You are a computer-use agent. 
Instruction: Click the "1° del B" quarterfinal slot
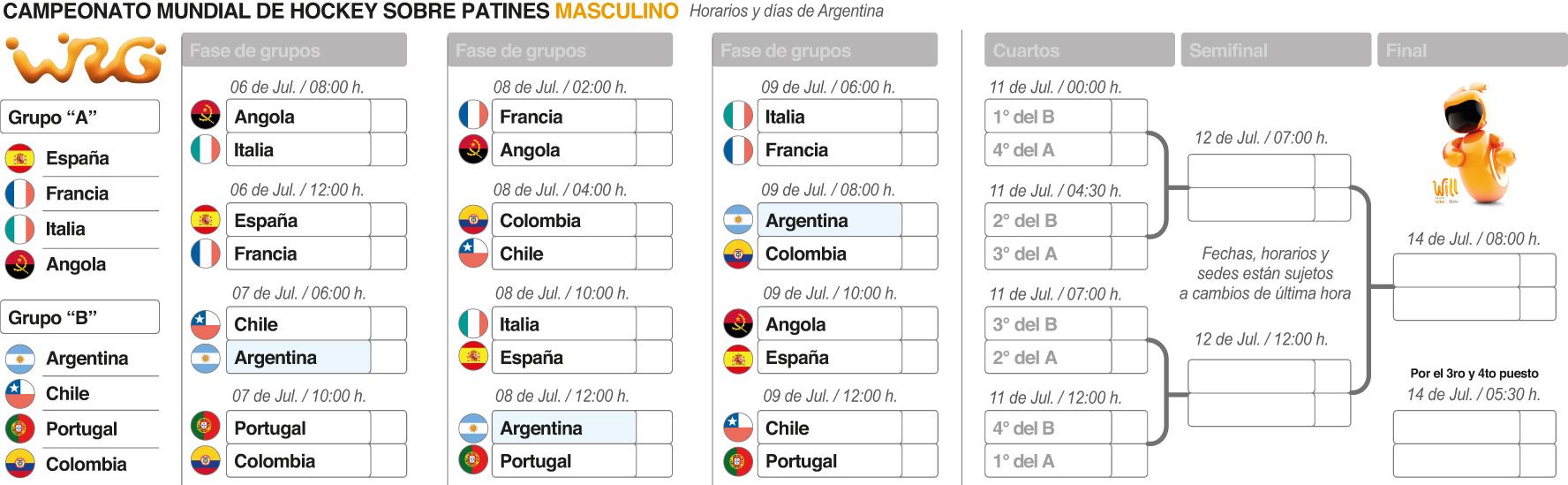pyautogui.click(x=1048, y=117)
